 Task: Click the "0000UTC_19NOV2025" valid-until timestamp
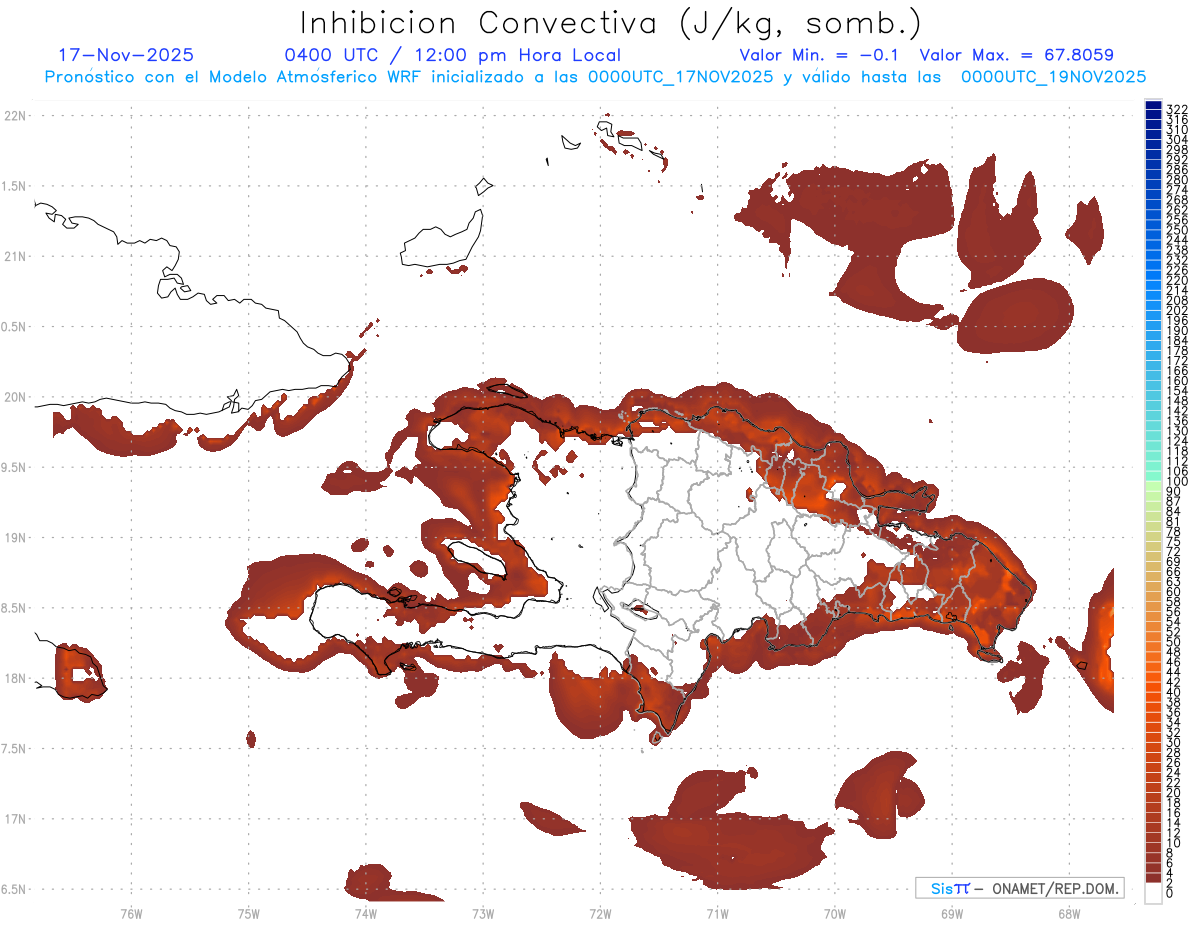click(x=1053, y=77)
